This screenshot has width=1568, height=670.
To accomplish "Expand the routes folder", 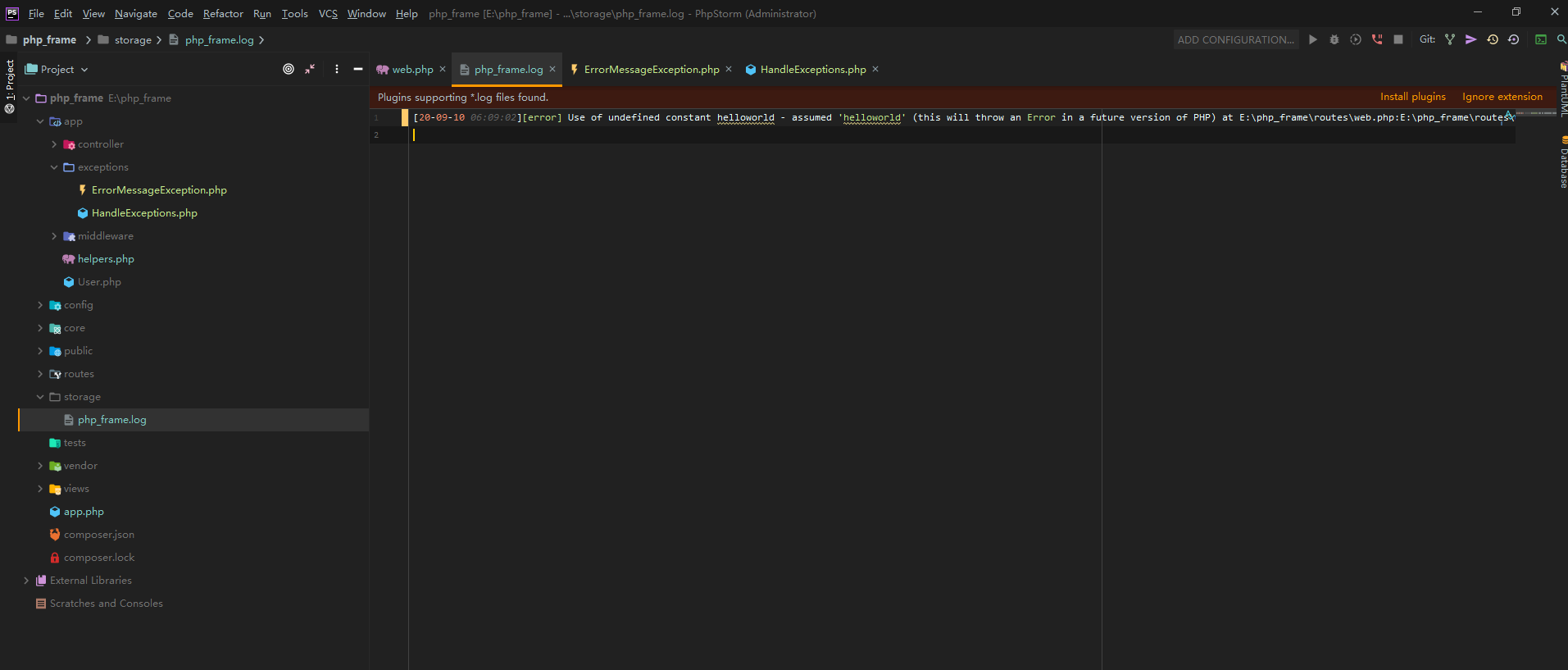I will pyautogui.click(x=40, y=374).
